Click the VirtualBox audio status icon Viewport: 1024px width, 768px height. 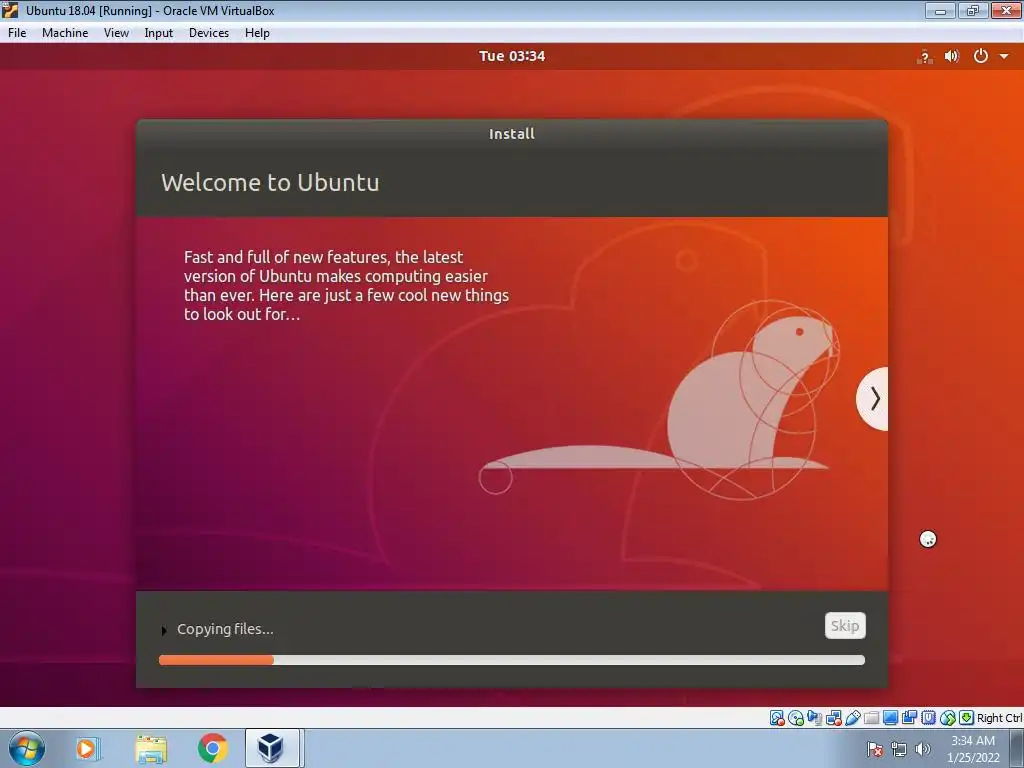pos(814,718)
